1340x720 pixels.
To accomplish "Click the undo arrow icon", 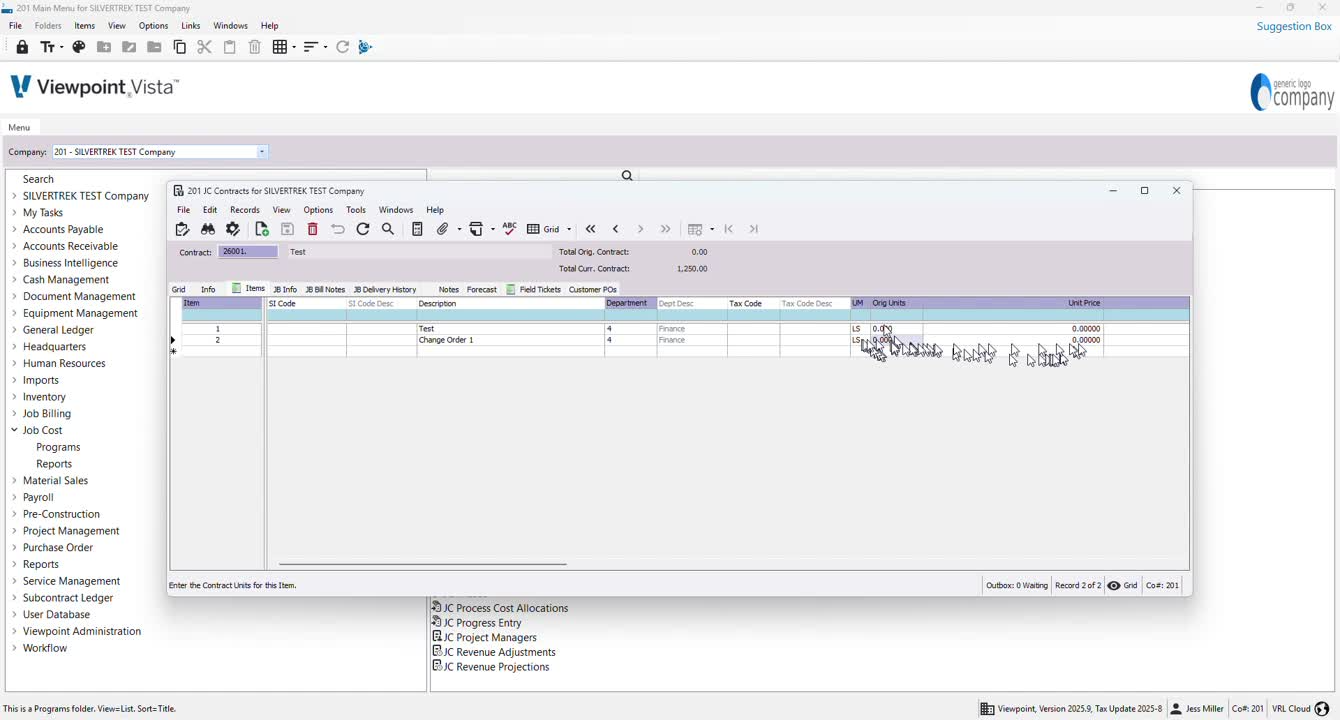I will click(x=338, y=229).
